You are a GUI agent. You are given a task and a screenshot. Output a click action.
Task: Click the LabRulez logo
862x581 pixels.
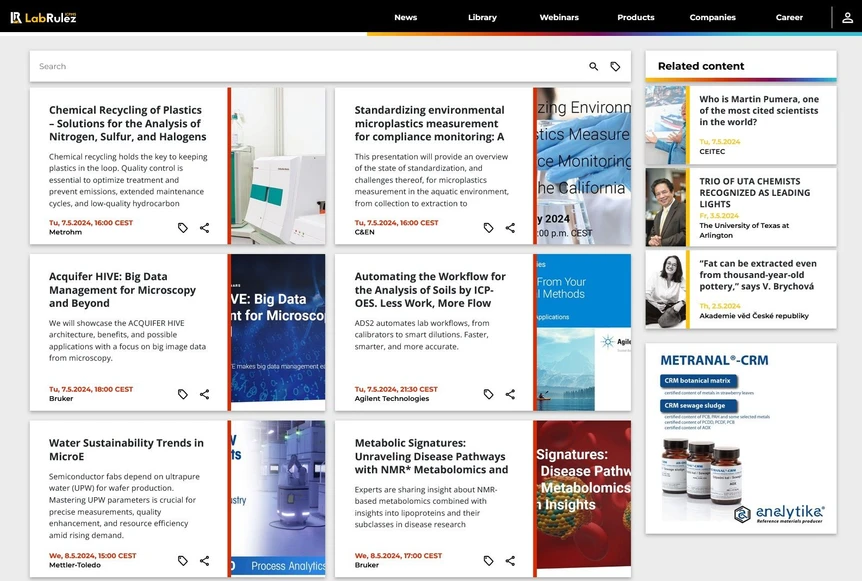tap(43, 17)
